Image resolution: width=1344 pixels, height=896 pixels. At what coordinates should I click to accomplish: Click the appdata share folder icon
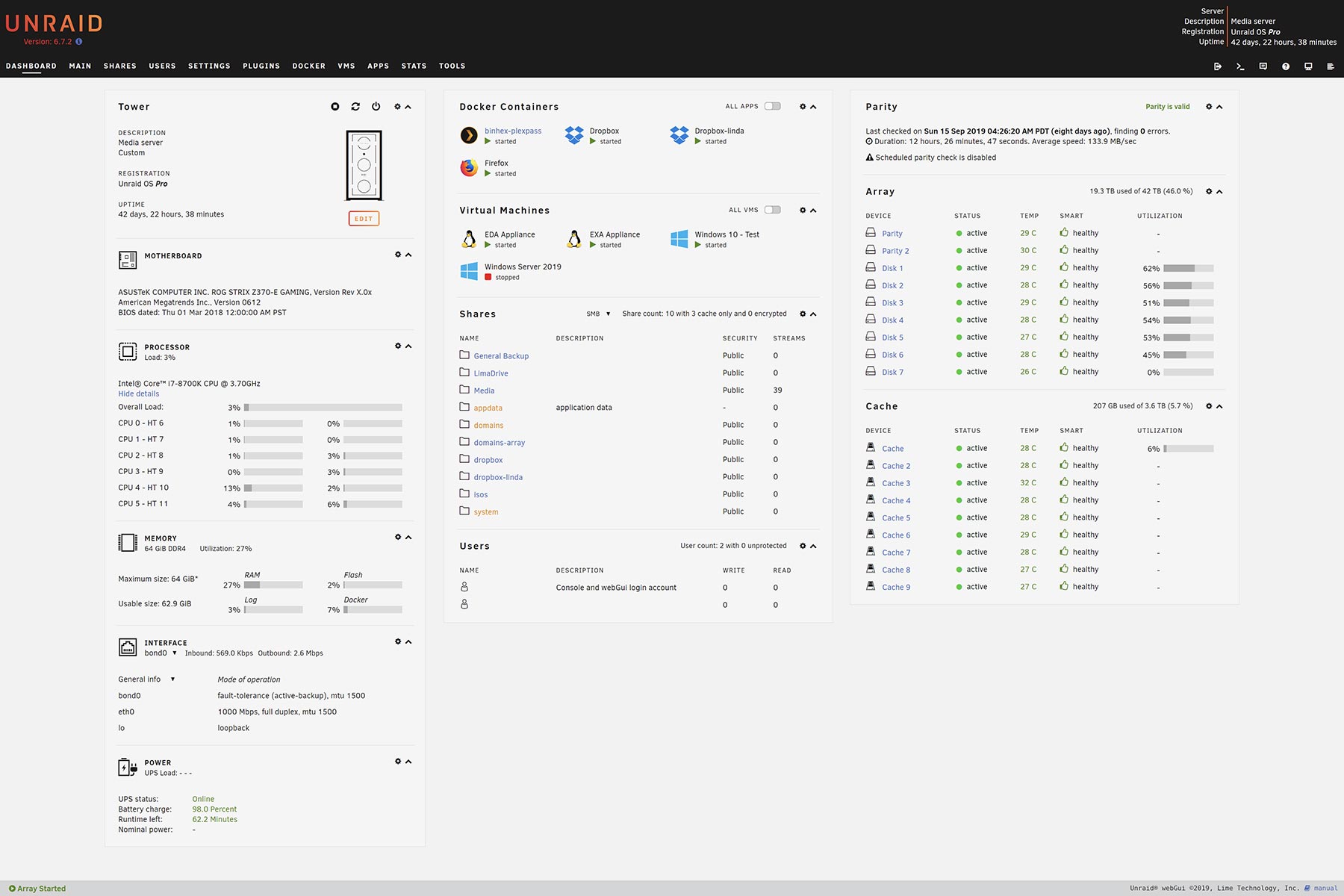[x=464, y=407]
